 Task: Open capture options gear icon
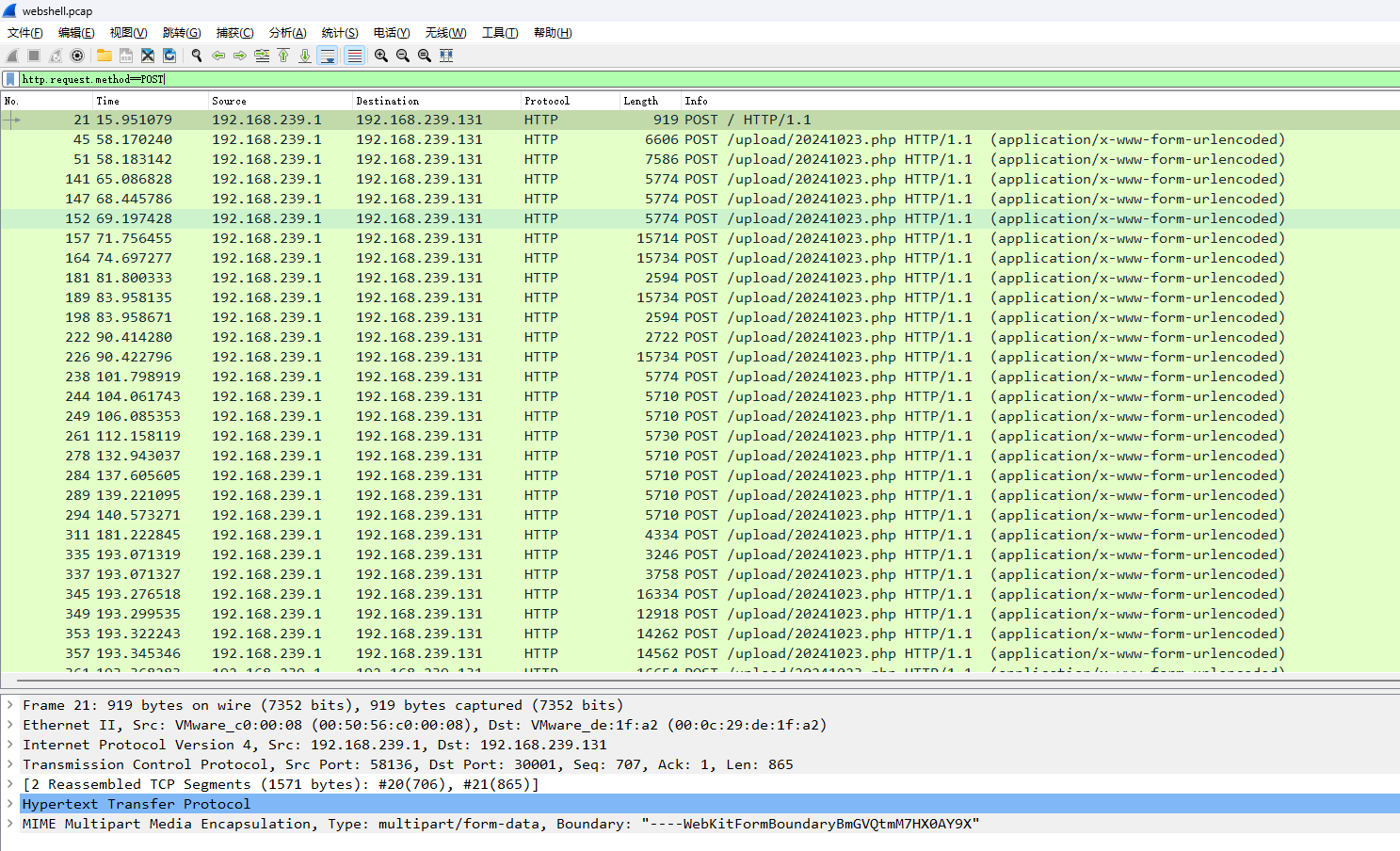coord(77,56)
